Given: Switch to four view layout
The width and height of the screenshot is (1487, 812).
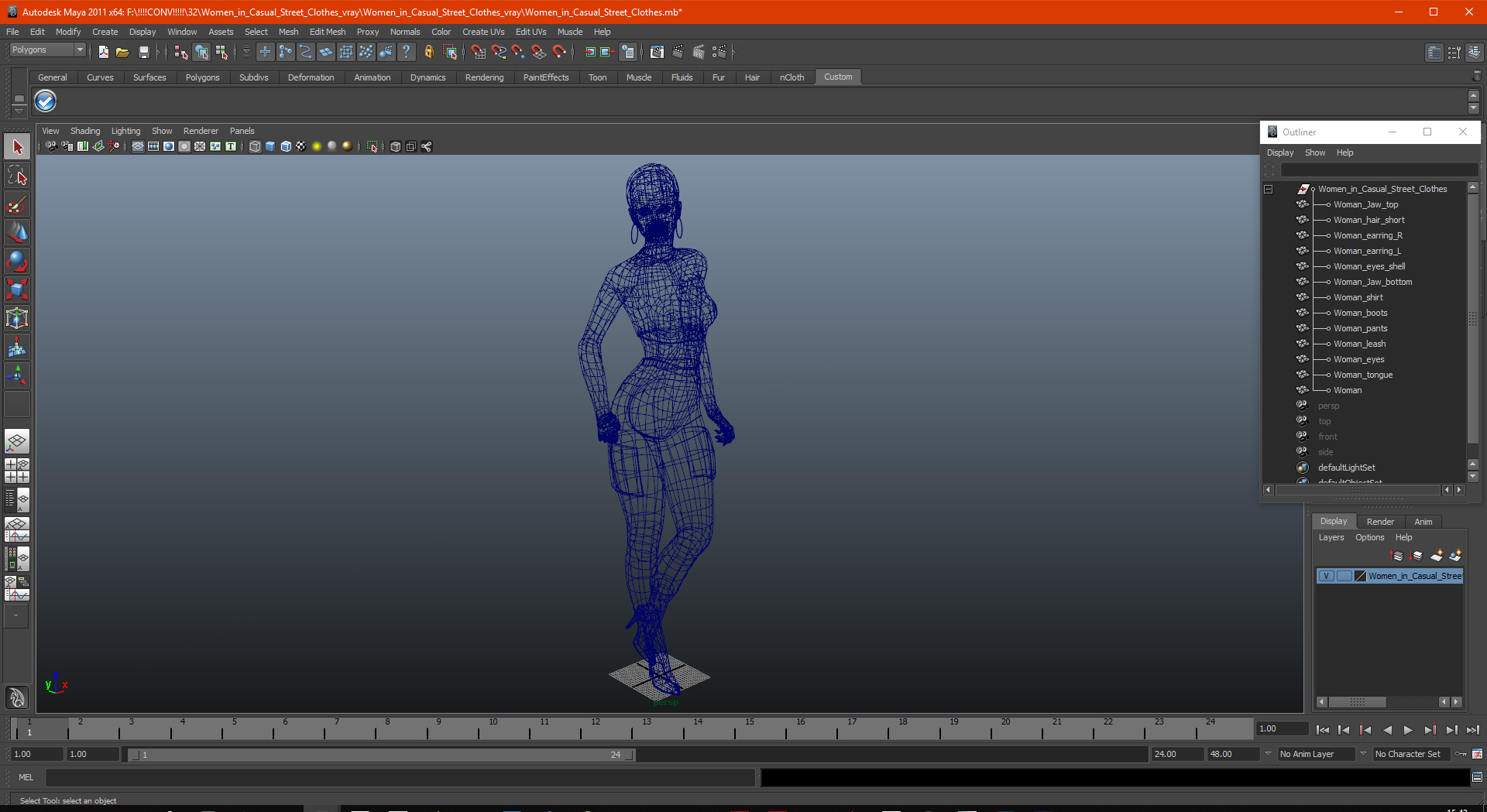Looking at the screenshot, I should (17, 471).
